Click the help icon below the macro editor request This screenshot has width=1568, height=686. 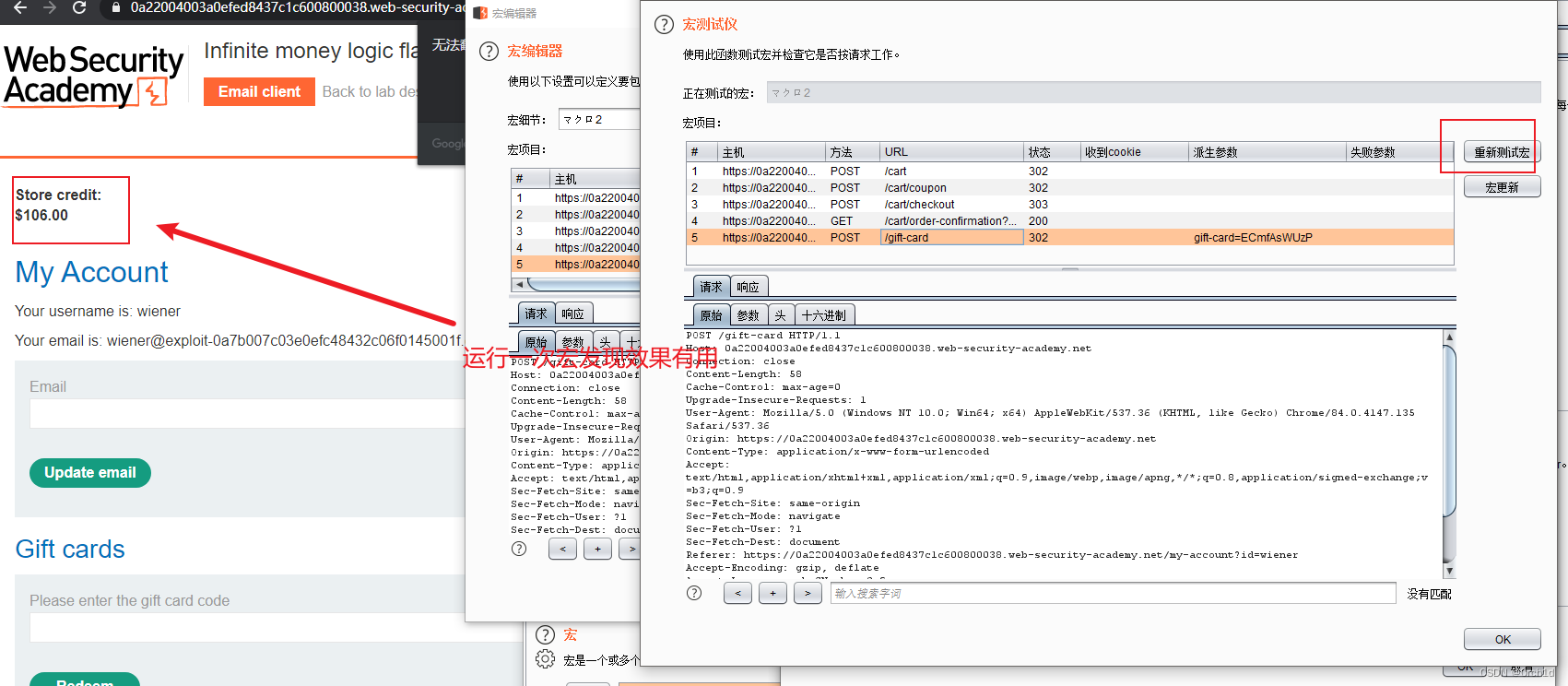[519, 549]
